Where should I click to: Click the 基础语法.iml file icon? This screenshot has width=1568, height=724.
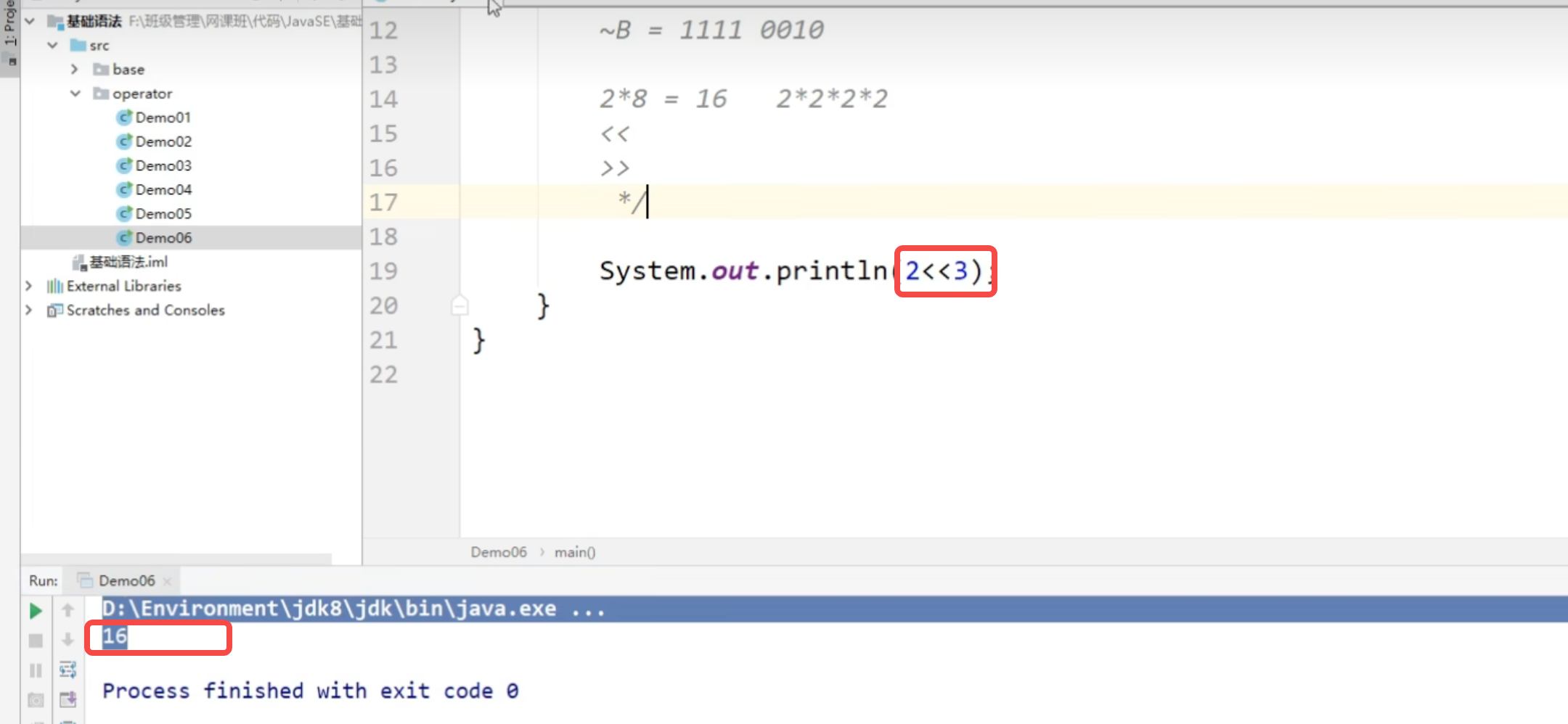pyautogui.click(x=79, y=262)
